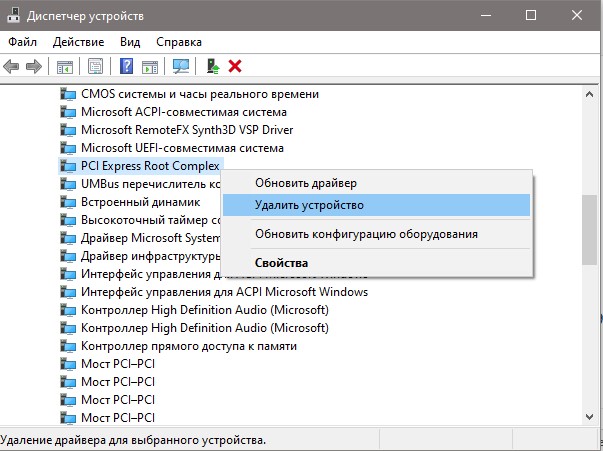The width and height of the screenshot is (603, 451).
Task: Select Microsoft UEFI-совместимая система entry
Action: [182, 148]
